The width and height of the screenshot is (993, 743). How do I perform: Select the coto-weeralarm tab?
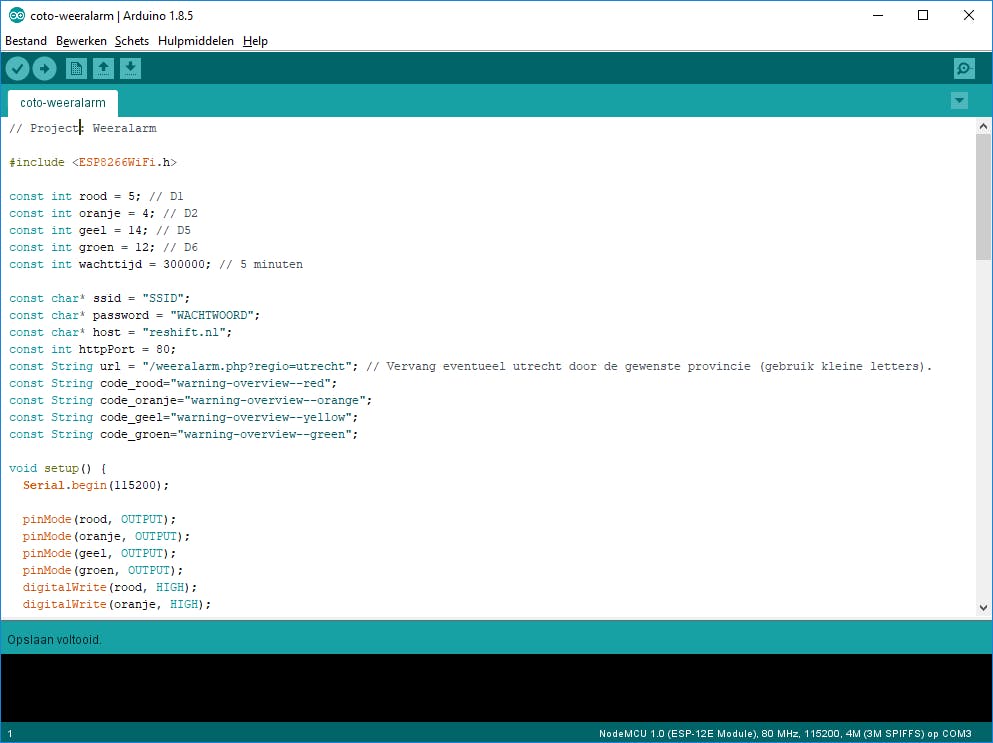[62, 103]
